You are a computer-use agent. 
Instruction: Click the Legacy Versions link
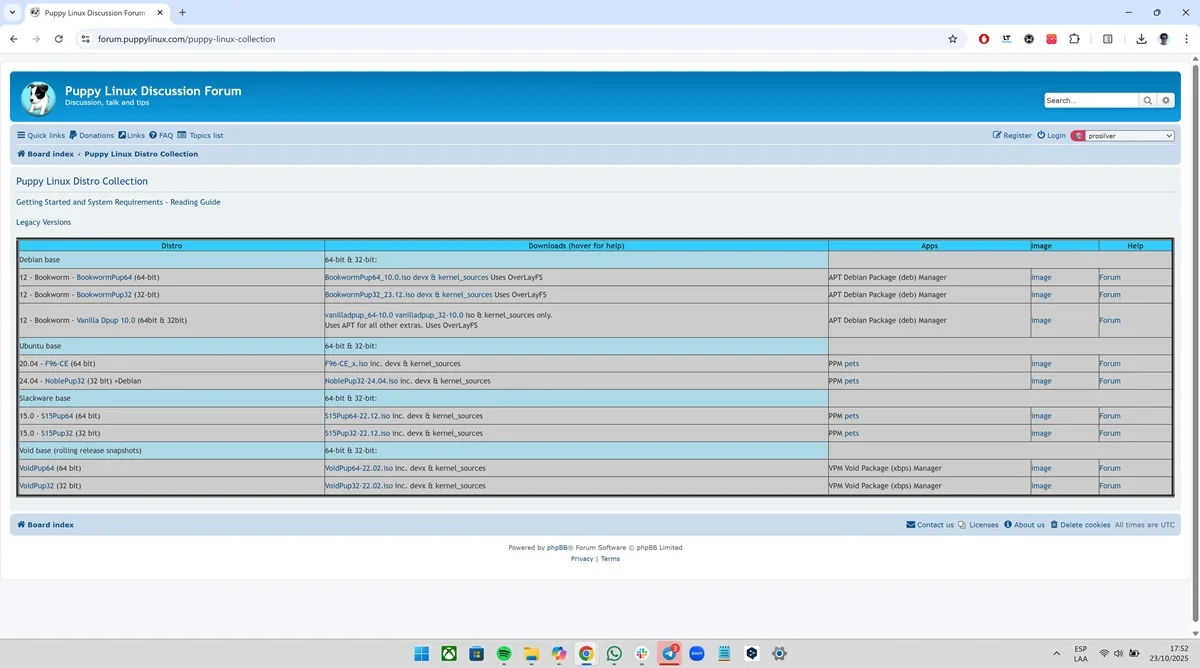pos(43,222)
